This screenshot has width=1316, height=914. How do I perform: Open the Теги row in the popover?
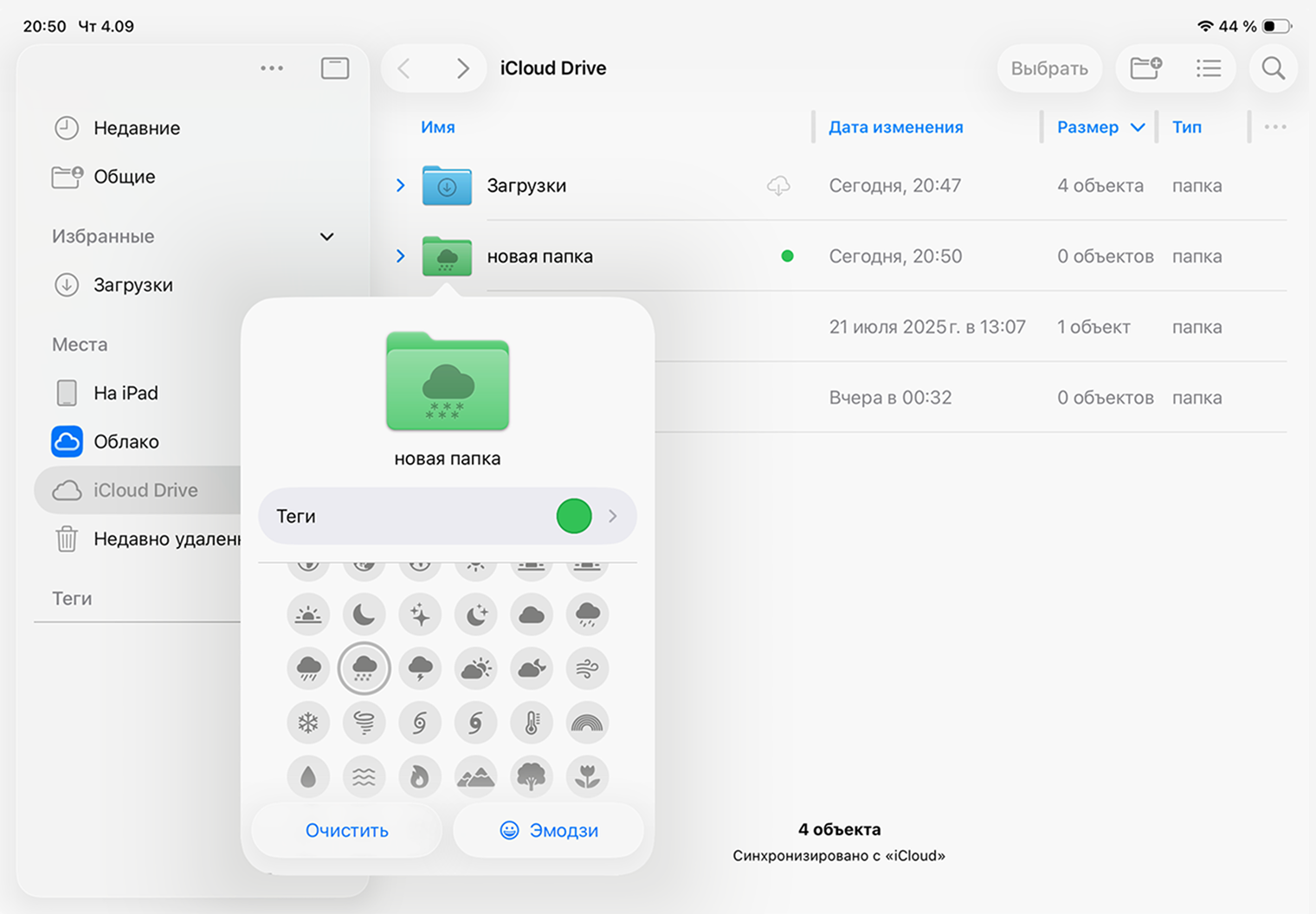click(x=448, y=516)
